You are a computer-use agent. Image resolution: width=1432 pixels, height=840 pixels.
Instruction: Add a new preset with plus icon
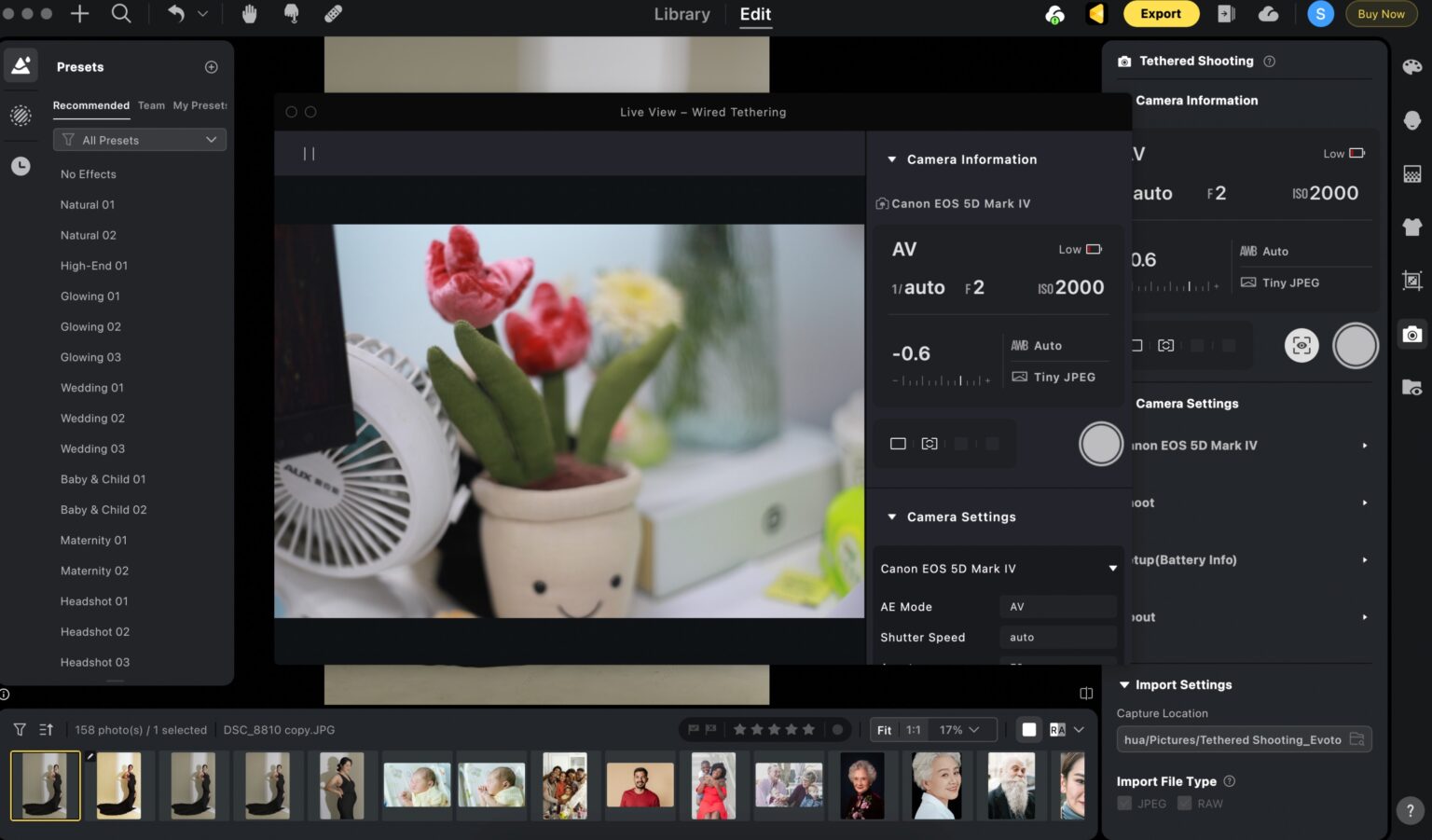point(212,67)
